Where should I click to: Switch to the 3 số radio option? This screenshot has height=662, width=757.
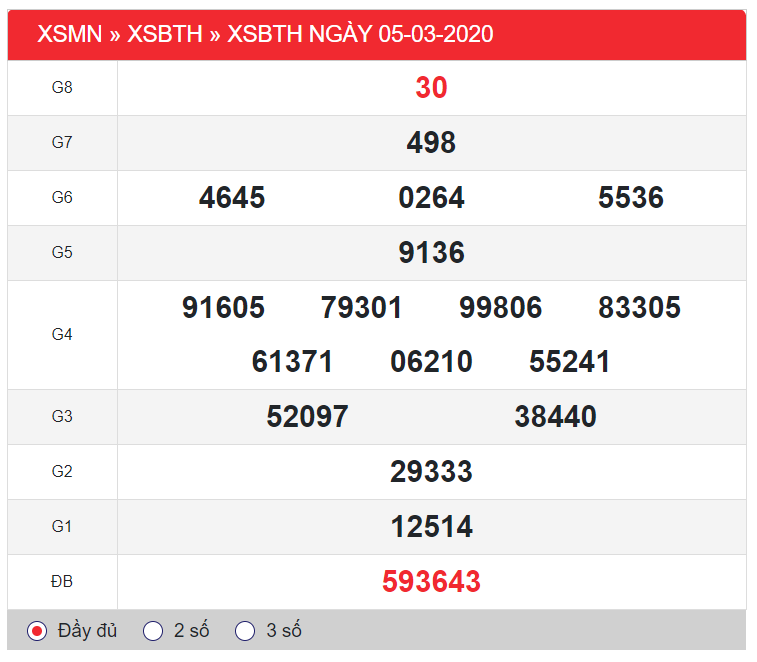245,631
